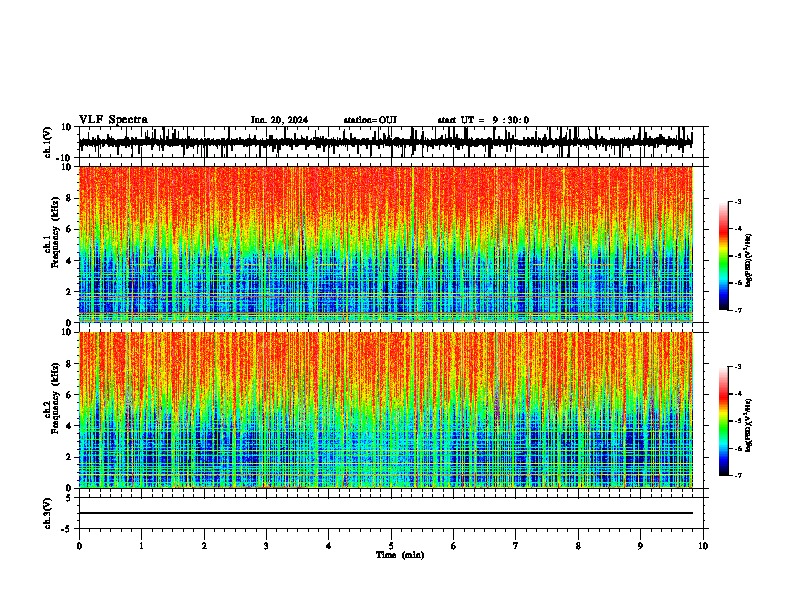
Task: Click the ch.1 voltage waveform strip
Action: (385, 142)
